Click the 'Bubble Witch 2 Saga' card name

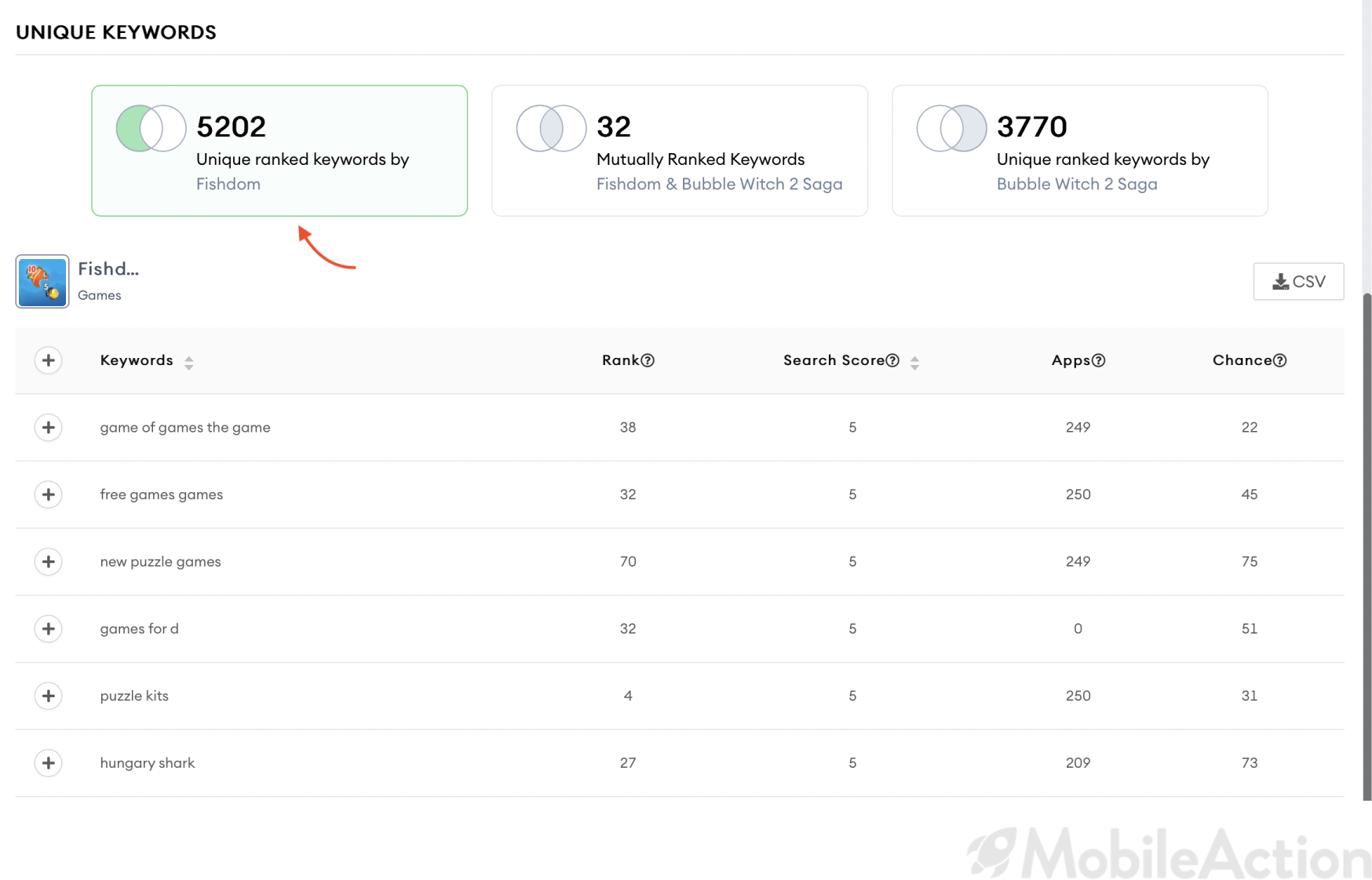(x=1077, y=184)
